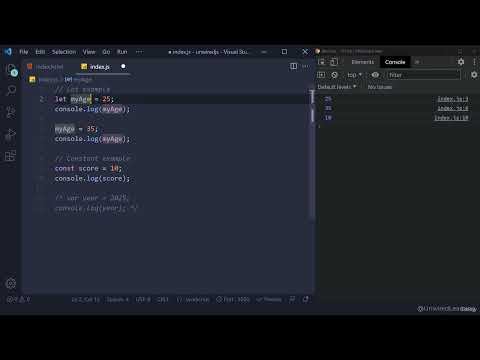Screen dimensions: 480x360
Task: Open console settings gear beside the filter
Action: 474,75
